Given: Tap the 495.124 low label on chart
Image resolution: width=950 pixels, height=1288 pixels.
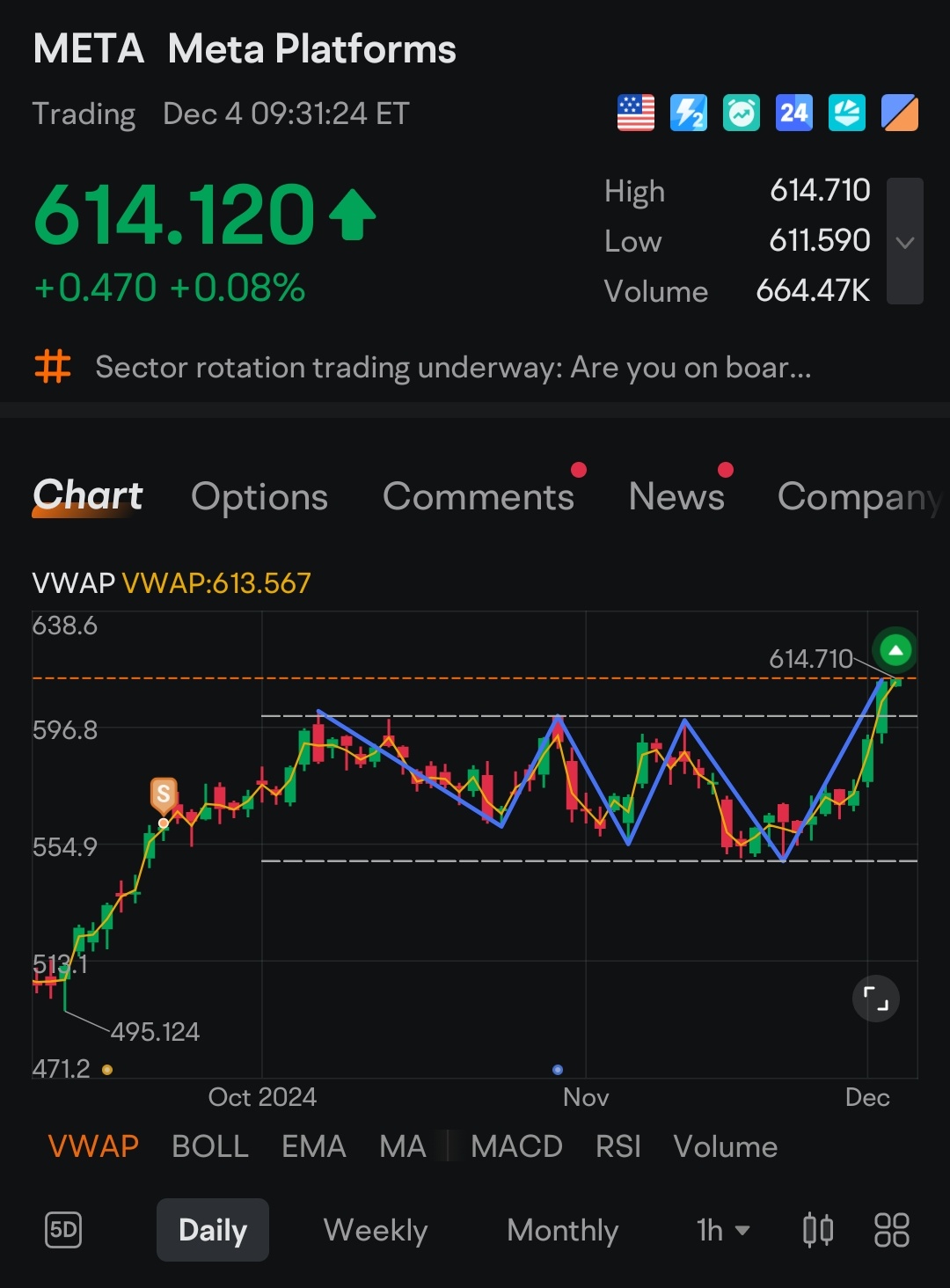Looking at the screenshot, I should click(x=155, y=1031).
